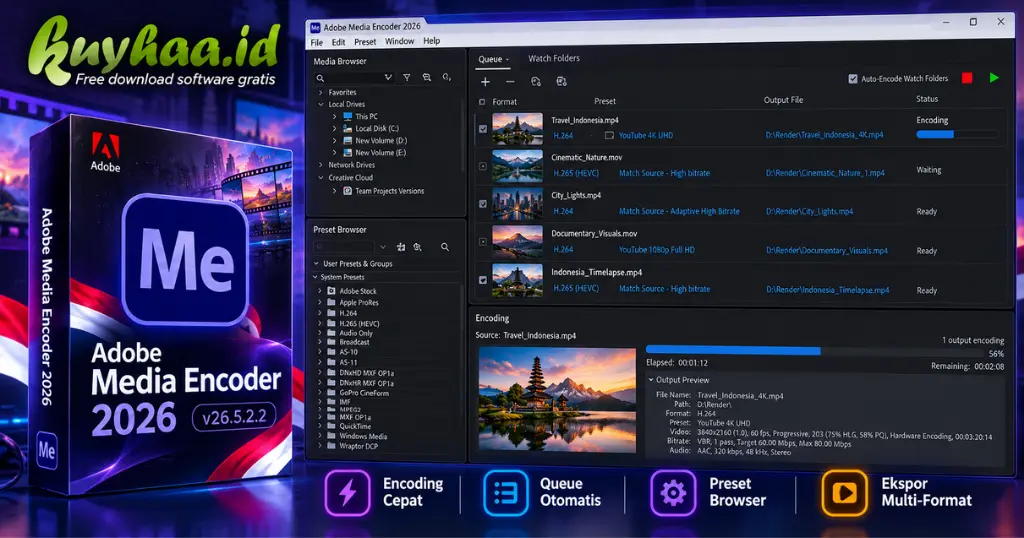Click the Remove minus icon in Queue
The image size is (1024, 538).
(x=510, y=82)
